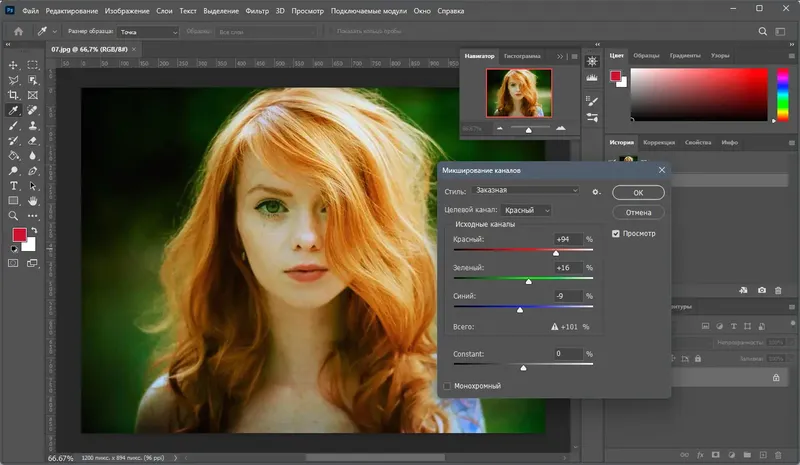Select the Crop tool
Image resolution: width=800 pixels, height=465 pixels.
click(x=14, y=95)
